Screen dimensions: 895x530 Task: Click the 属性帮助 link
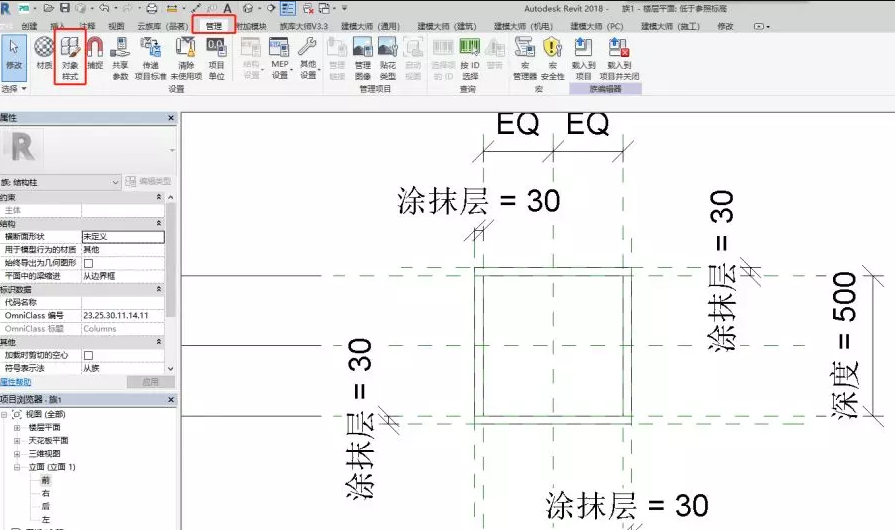(x=15, y=382)
